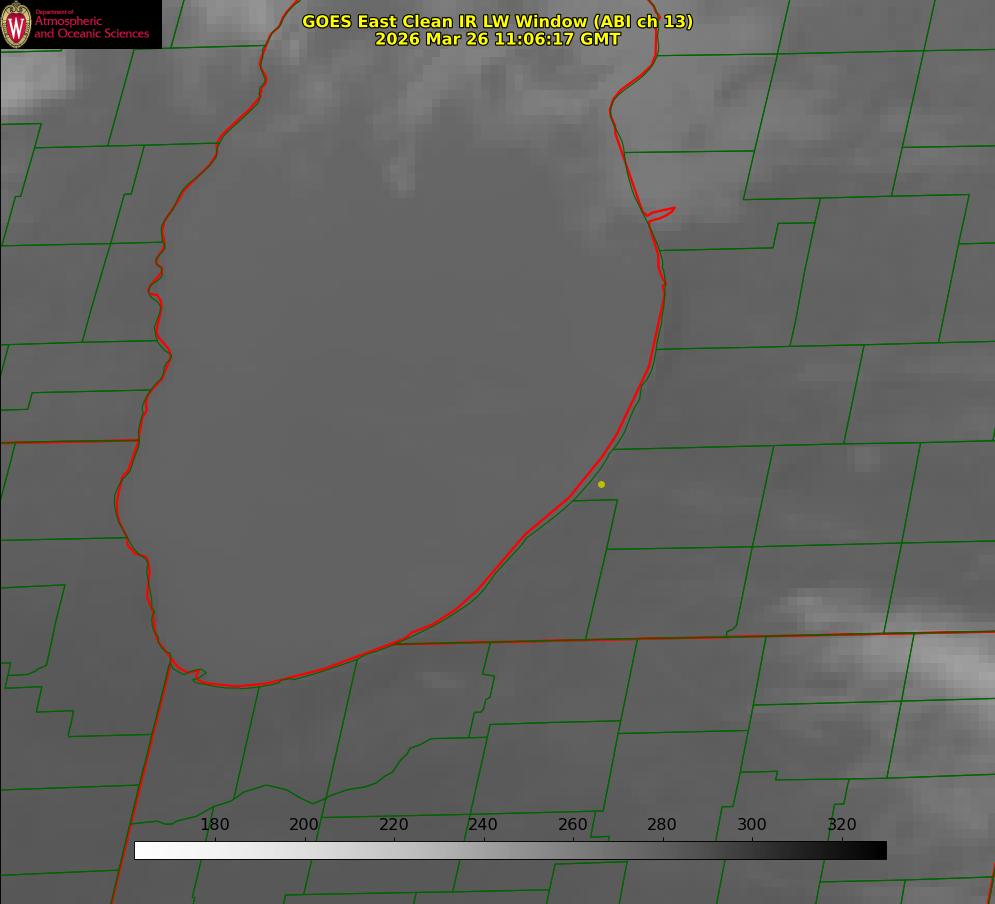Click the "GOES East Clean IR LW Window" title

point(497,21)
